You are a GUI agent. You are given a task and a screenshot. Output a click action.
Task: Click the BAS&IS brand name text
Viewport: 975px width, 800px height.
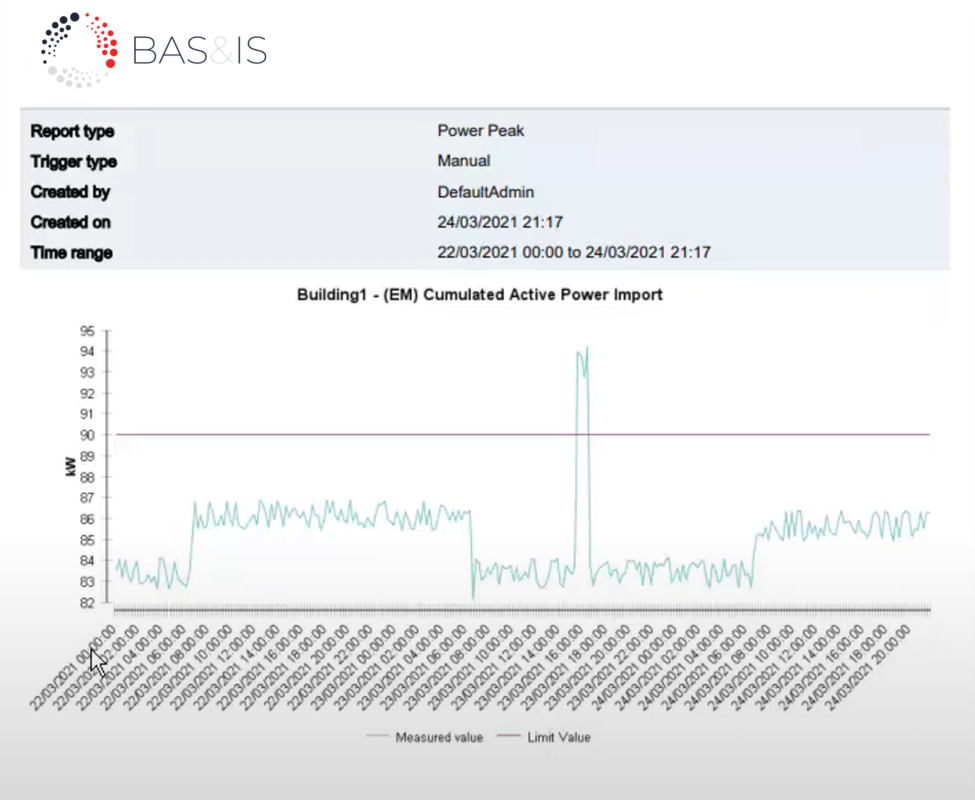pyautogui.click(x=199, y=50)
